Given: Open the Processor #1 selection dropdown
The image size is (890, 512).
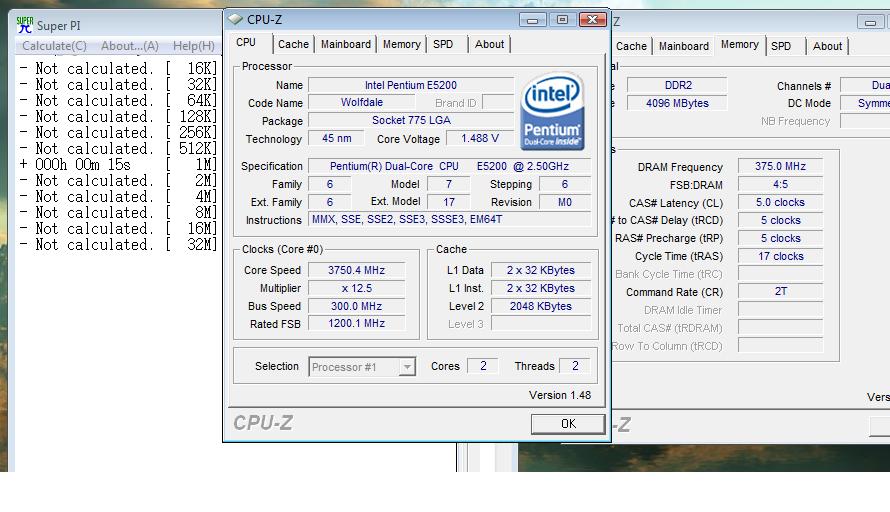Looking at the screenshot, I should point(362,367).
